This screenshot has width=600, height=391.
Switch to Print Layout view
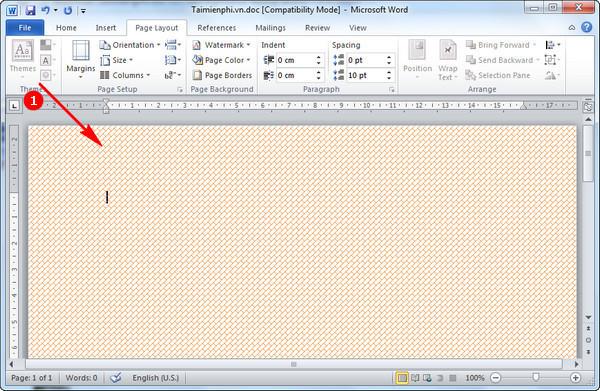(402, 378)
